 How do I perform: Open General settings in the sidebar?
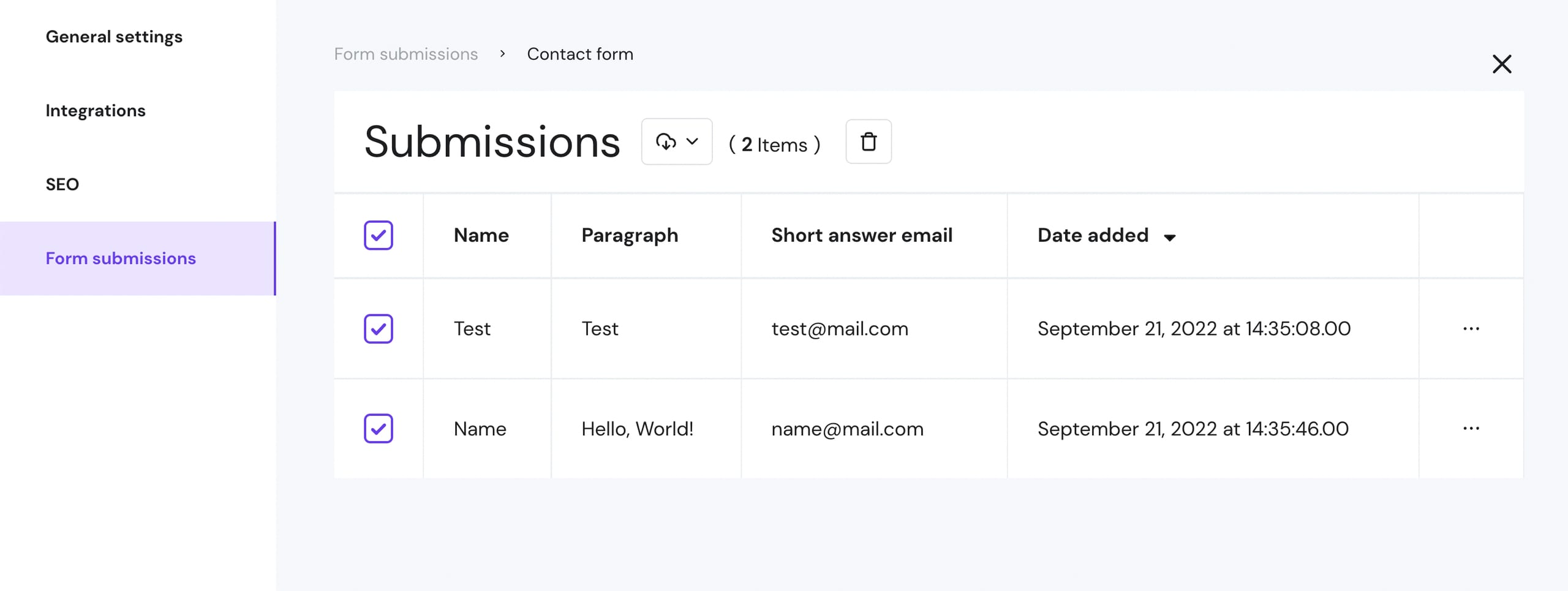[x=114, y=37]
